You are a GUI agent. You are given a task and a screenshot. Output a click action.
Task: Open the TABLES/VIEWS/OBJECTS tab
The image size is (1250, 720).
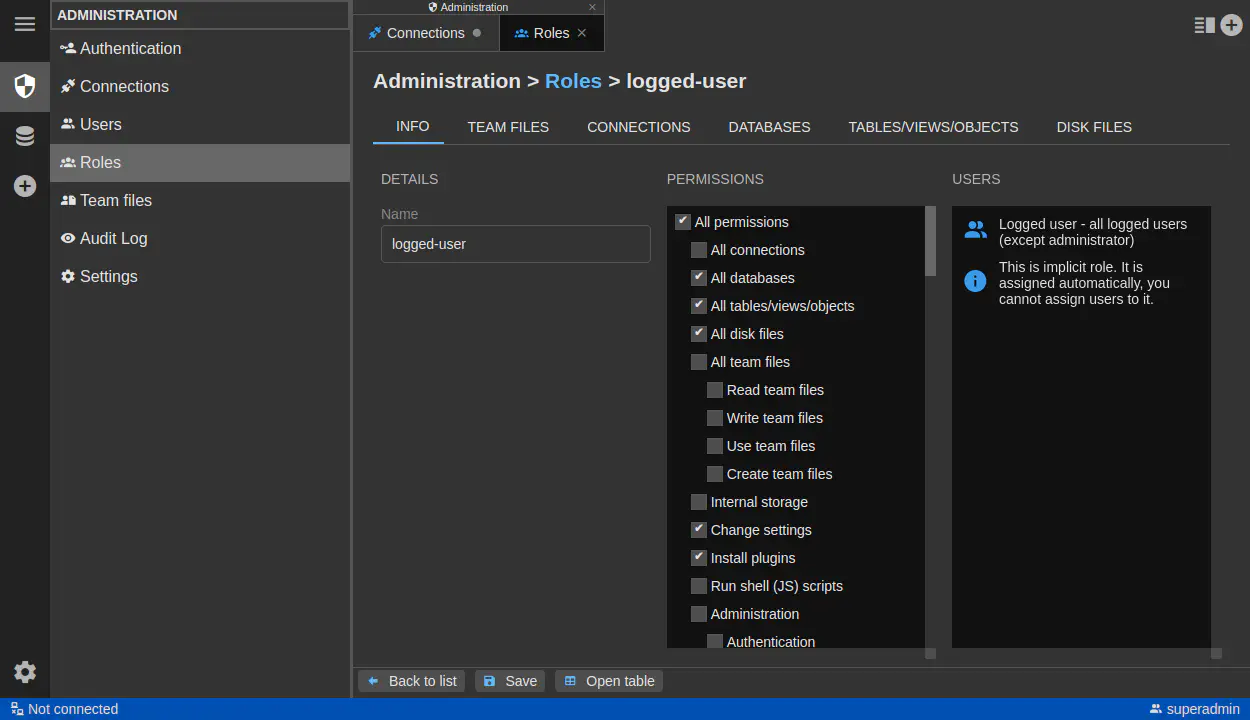click(933, 127)
